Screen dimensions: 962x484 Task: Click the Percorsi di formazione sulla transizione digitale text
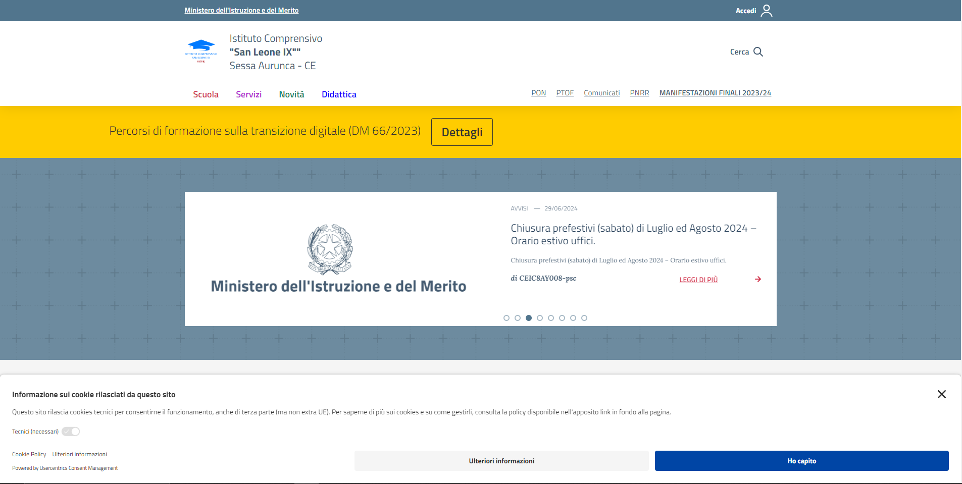pos(265,131)
